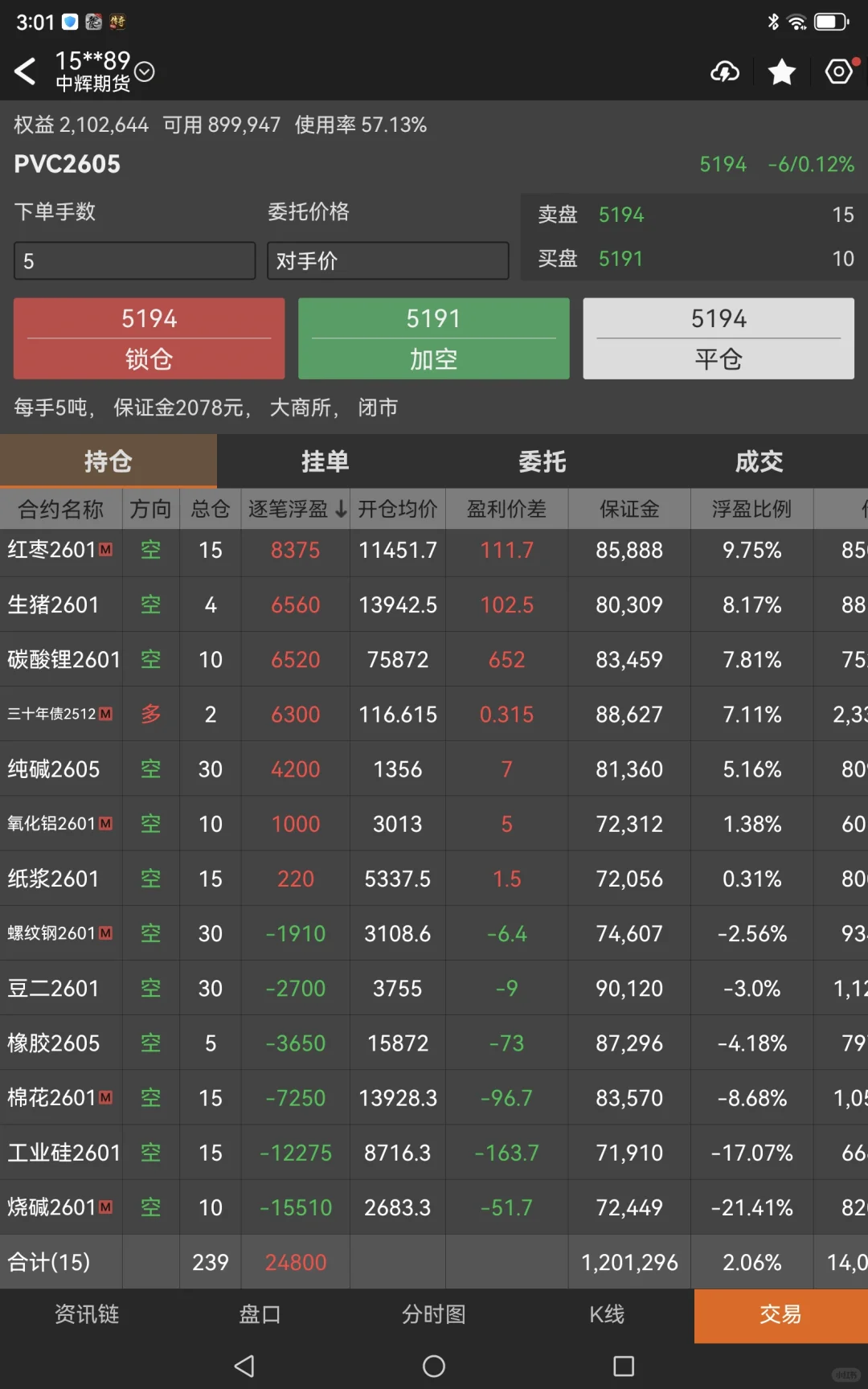Open the cloud sync icon
Screen dimensions: 868x1389
[x=725, y=72]
